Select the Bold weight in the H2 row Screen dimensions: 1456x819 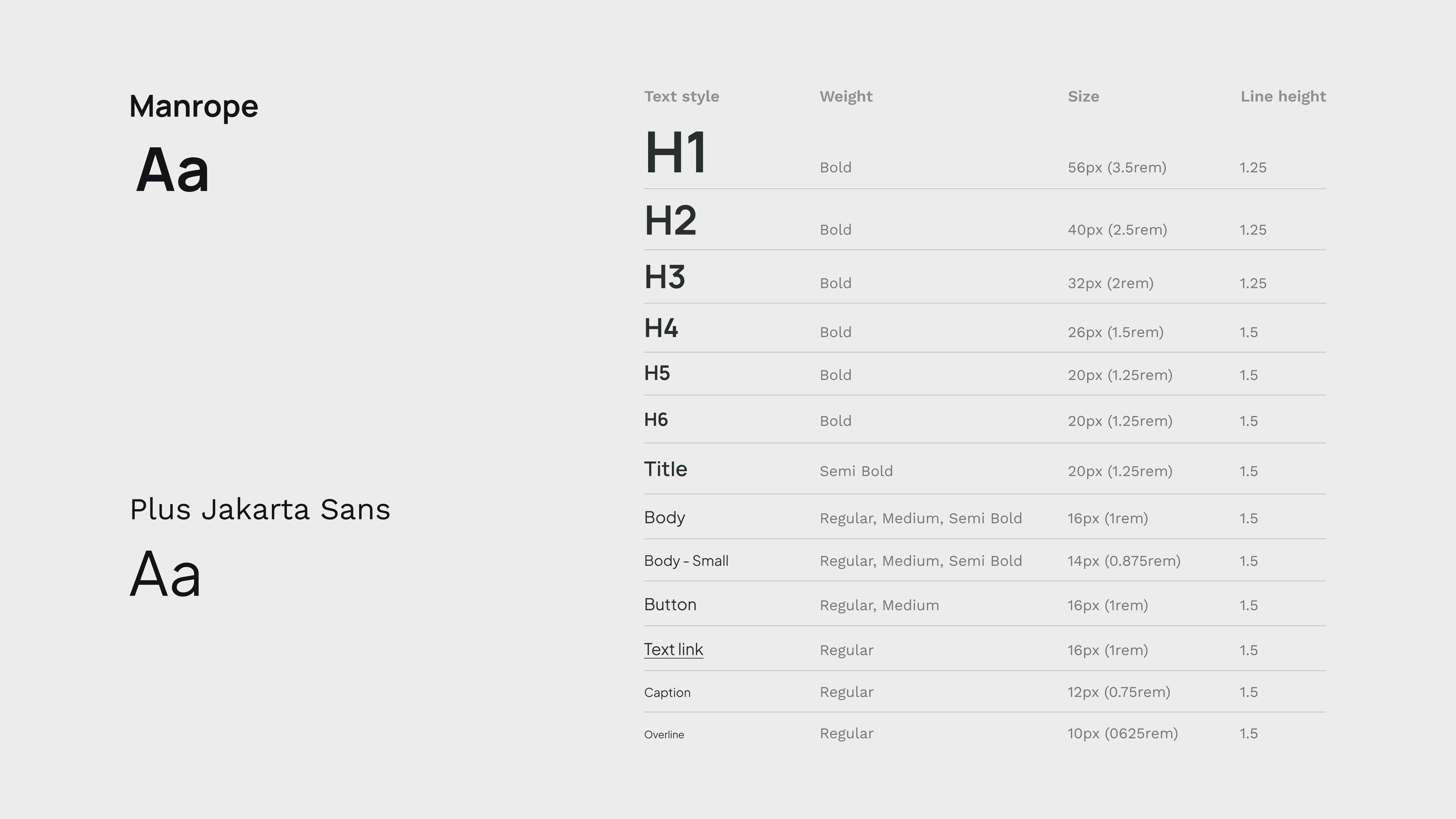click(x=835, y=230)
